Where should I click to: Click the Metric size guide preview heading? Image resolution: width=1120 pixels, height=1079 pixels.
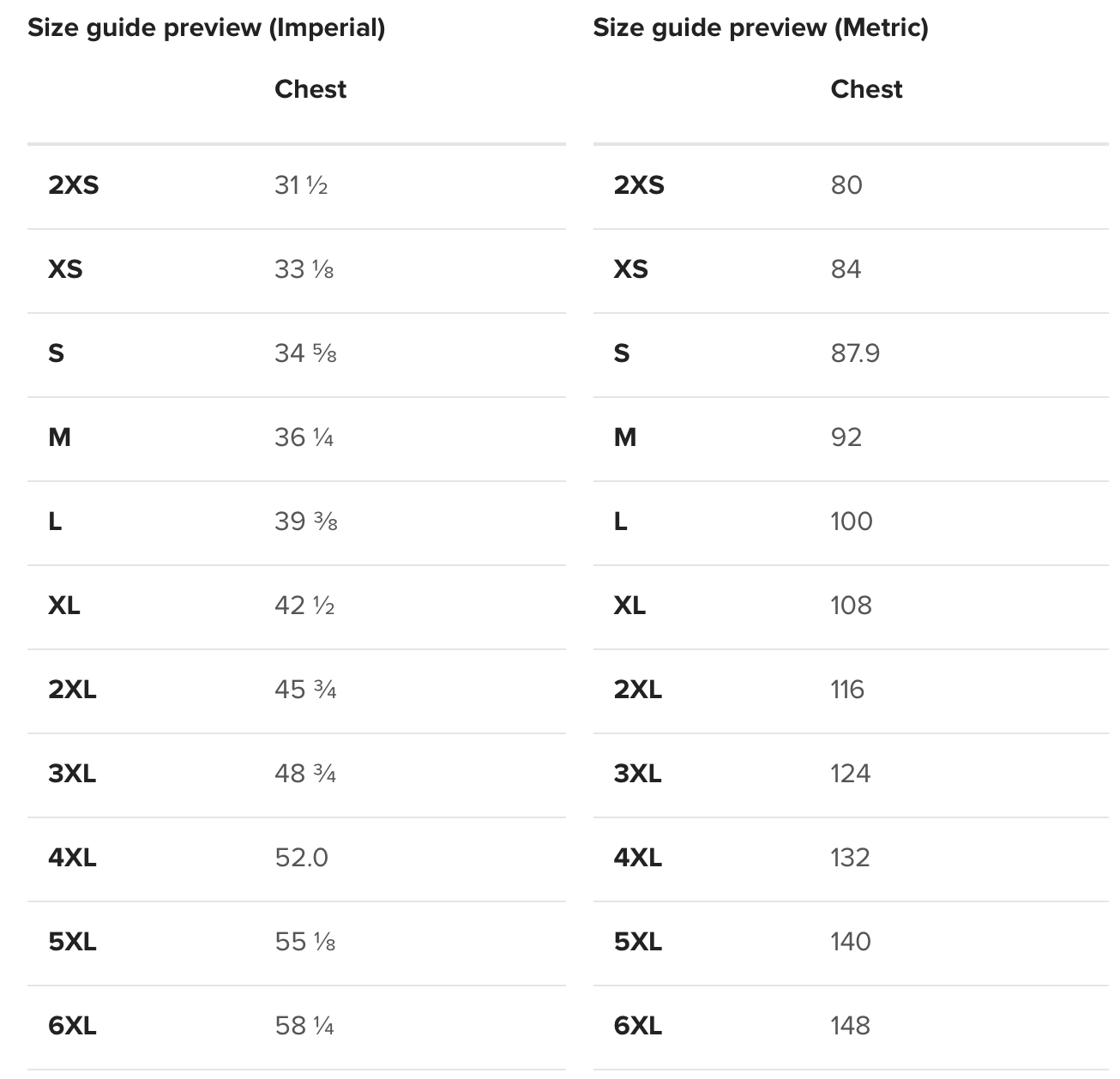pos(760,28)
